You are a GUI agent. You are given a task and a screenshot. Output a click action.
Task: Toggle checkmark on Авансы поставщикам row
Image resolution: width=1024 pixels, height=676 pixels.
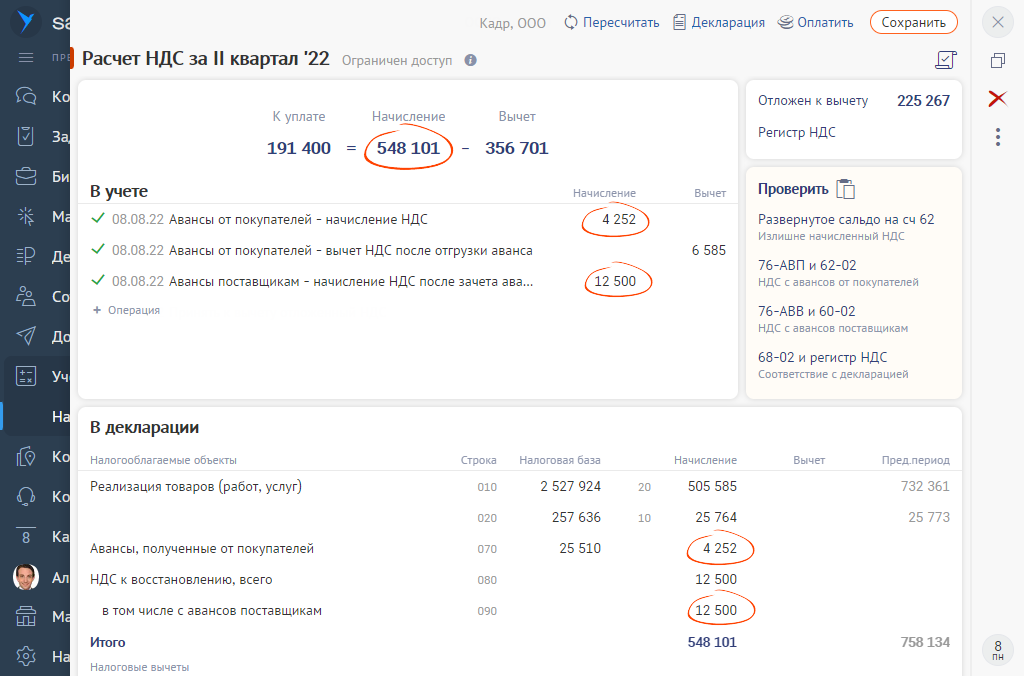(97, 281)
